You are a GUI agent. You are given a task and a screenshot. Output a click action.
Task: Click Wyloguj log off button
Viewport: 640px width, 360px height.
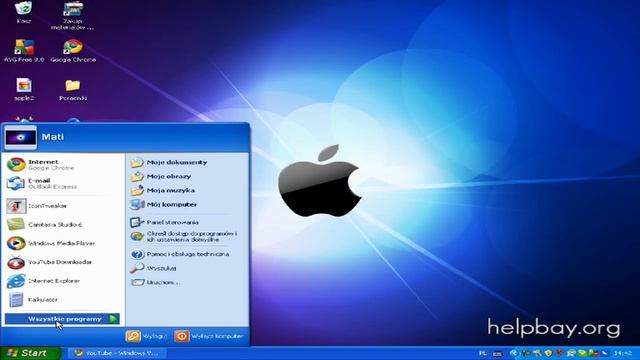(147, 336)
